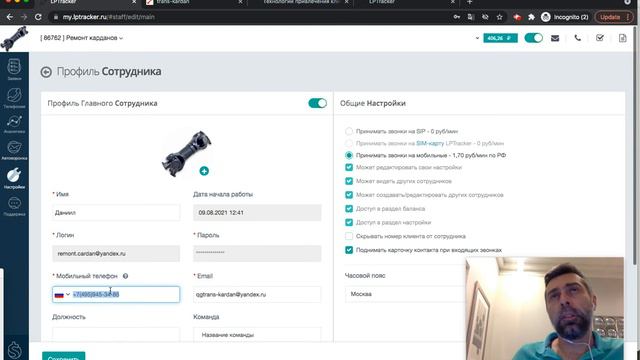The image size is (640, 360).
Task: Add profile photo with green plus icon
Action: click(x=204, y=171)
